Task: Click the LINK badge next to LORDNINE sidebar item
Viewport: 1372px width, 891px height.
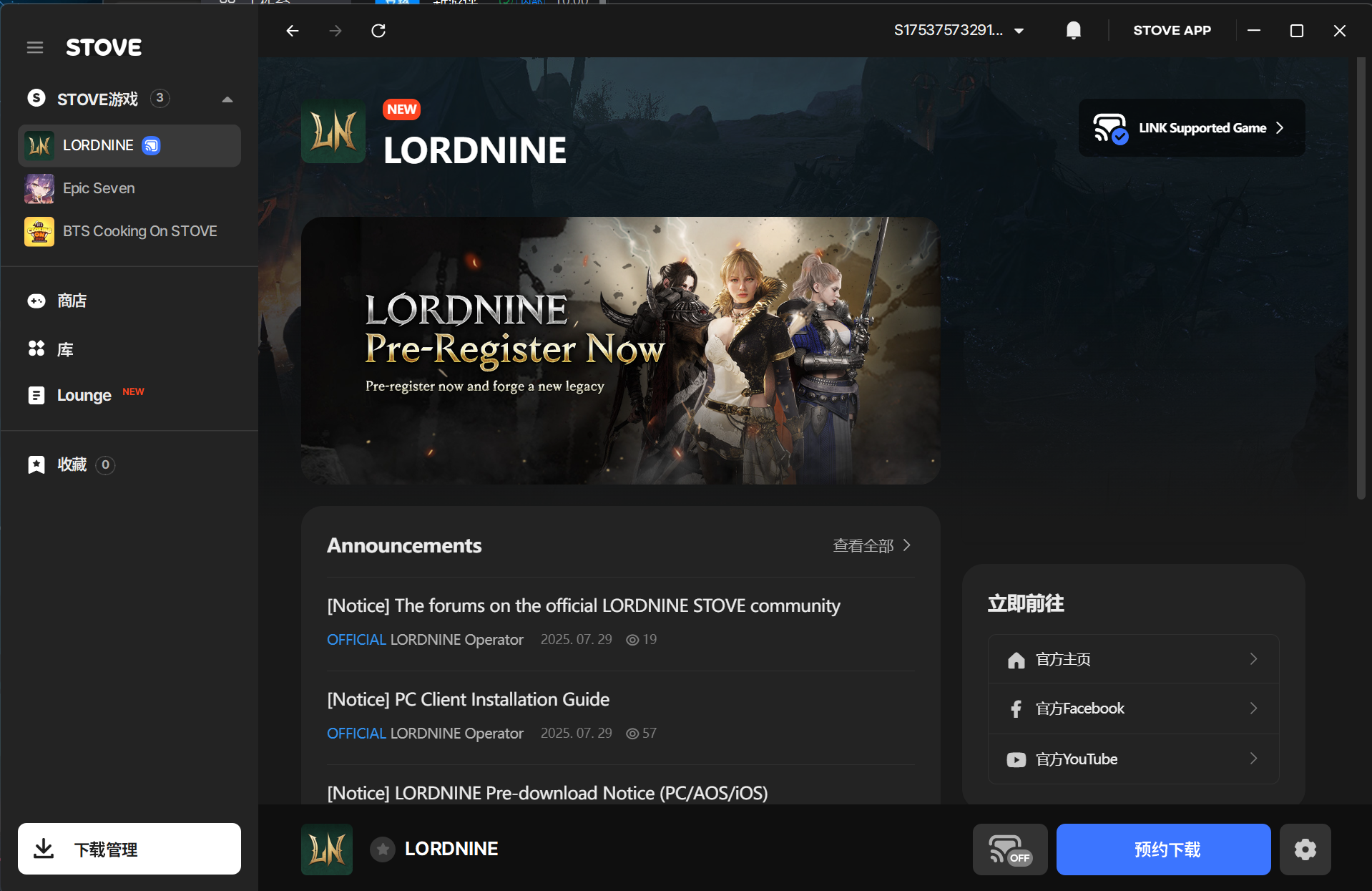Action: point(151,146)
